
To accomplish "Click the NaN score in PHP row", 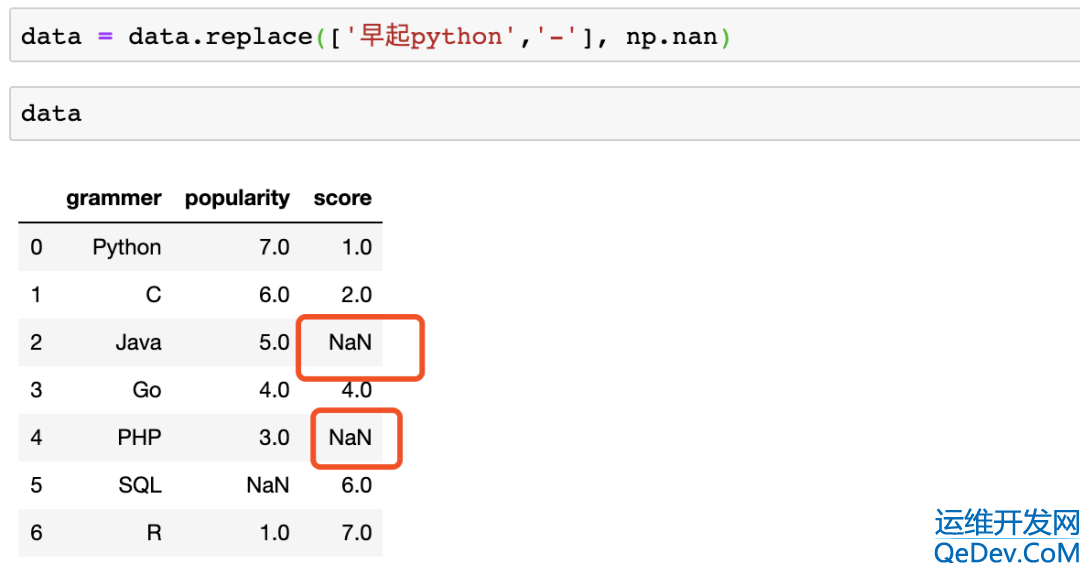I will point(350,437).
